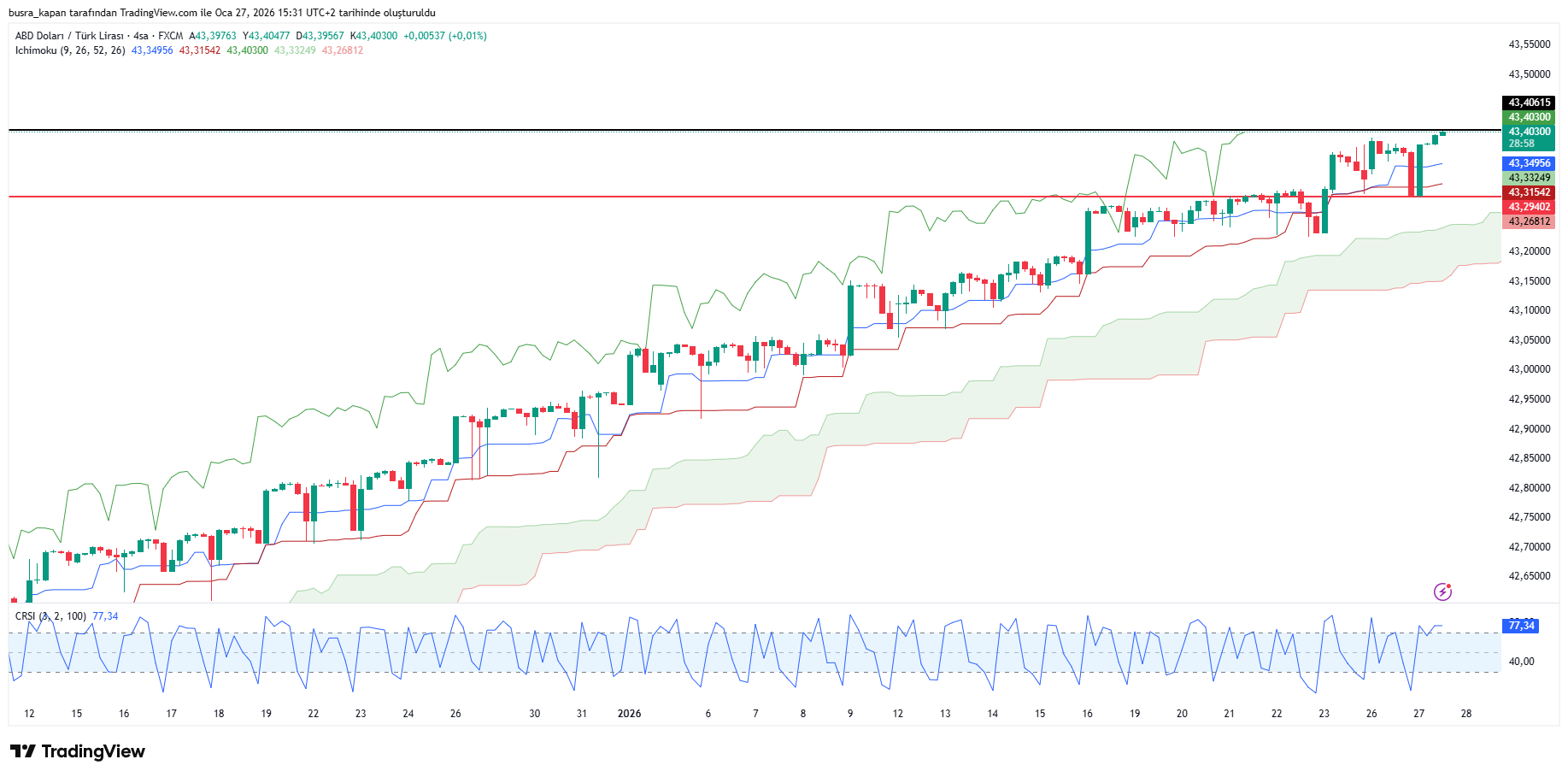Click the countdown timer 28:58 price label
The width and height of the screenshot is (1568, 777).
click(1522, 144)
